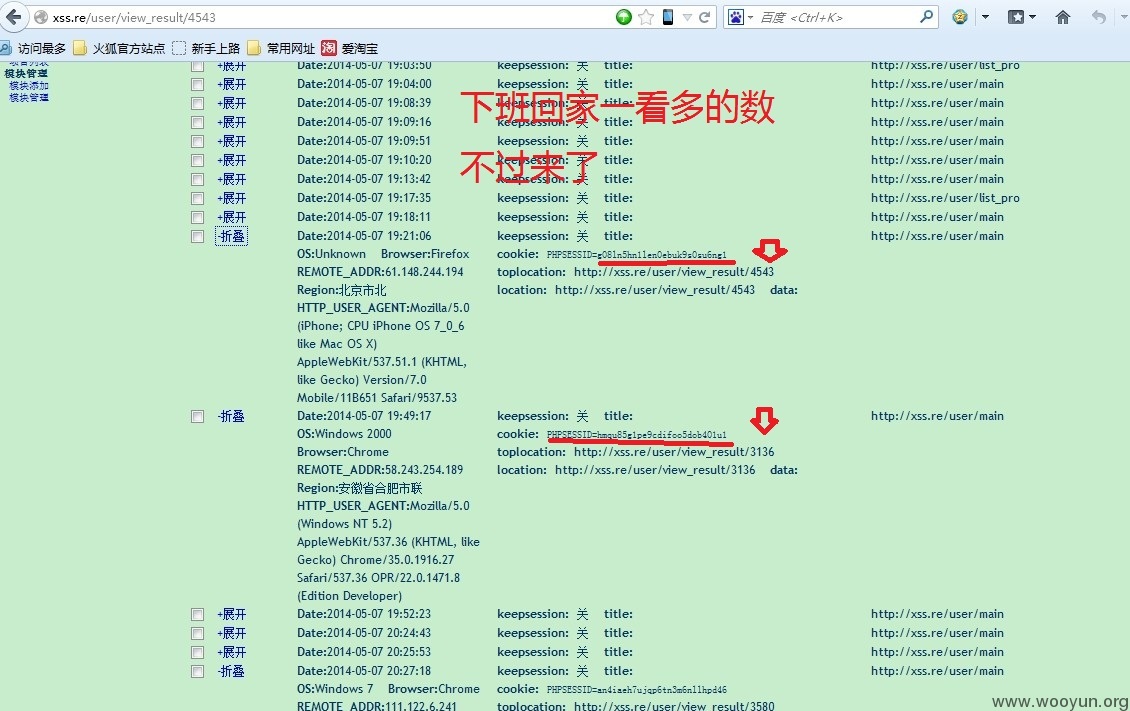
Task: Click the Baidu paw search engine icon
Action: click(735, 17)
